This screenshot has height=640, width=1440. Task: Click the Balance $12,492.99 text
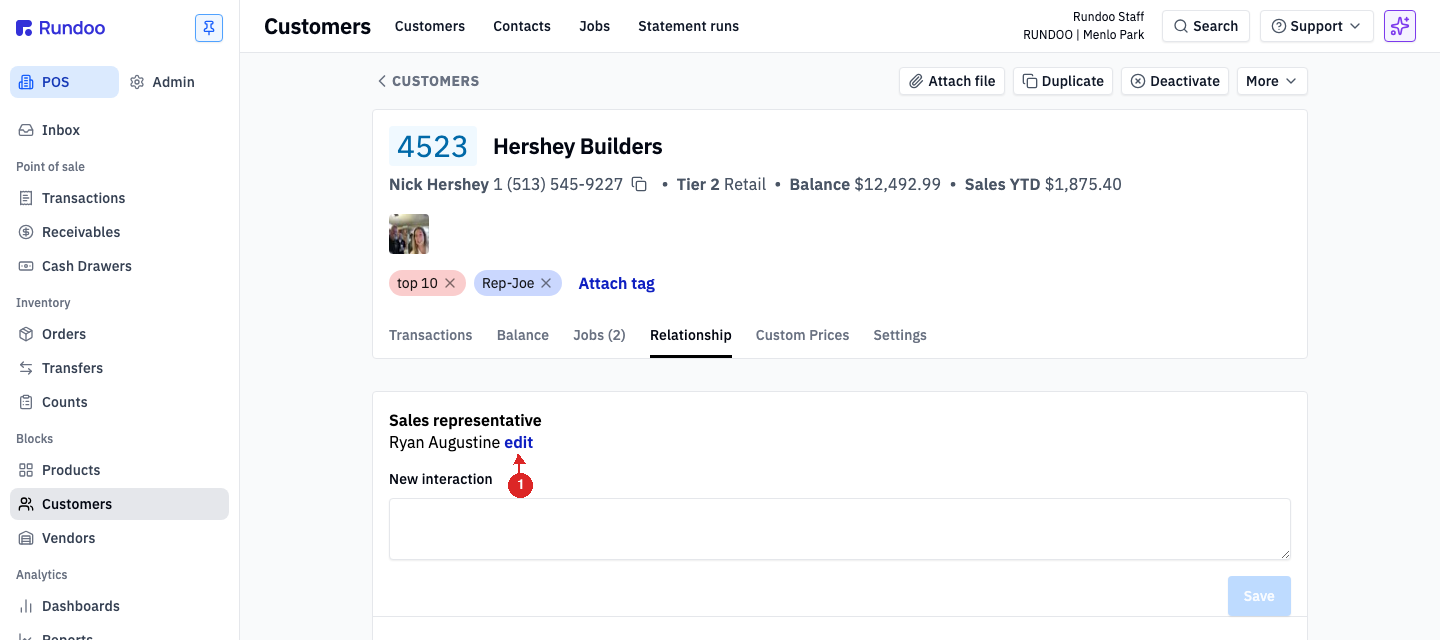point(865,184)
